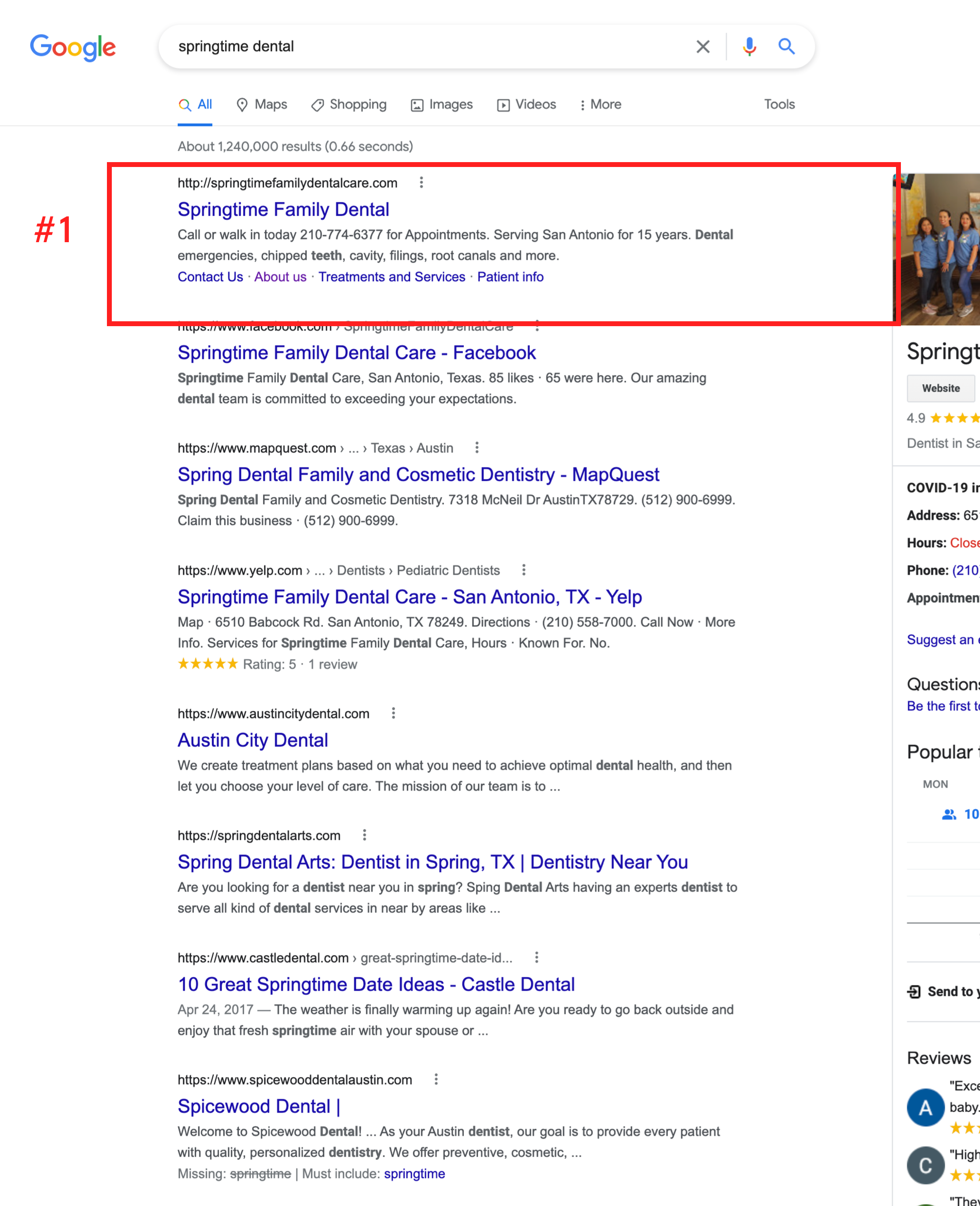
Task: Switch to the Images tab
Action: click(441, 104)
